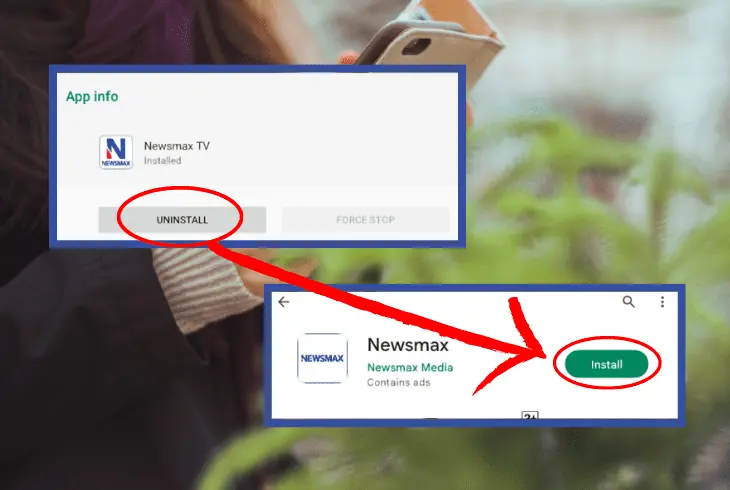Click the Newsmax TV app icon
The width and height of the screenshot is (730, 490).
[x=116, y=152]
